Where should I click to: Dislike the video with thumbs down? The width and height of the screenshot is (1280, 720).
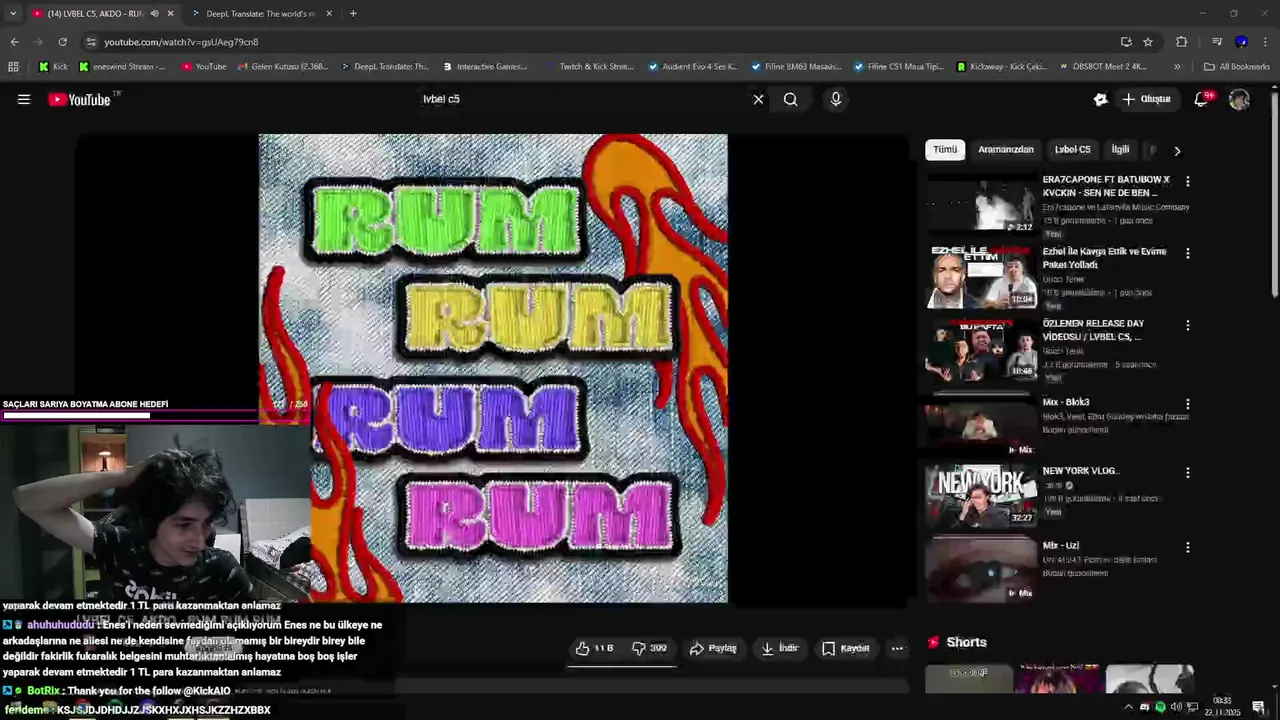click(650, 648)
